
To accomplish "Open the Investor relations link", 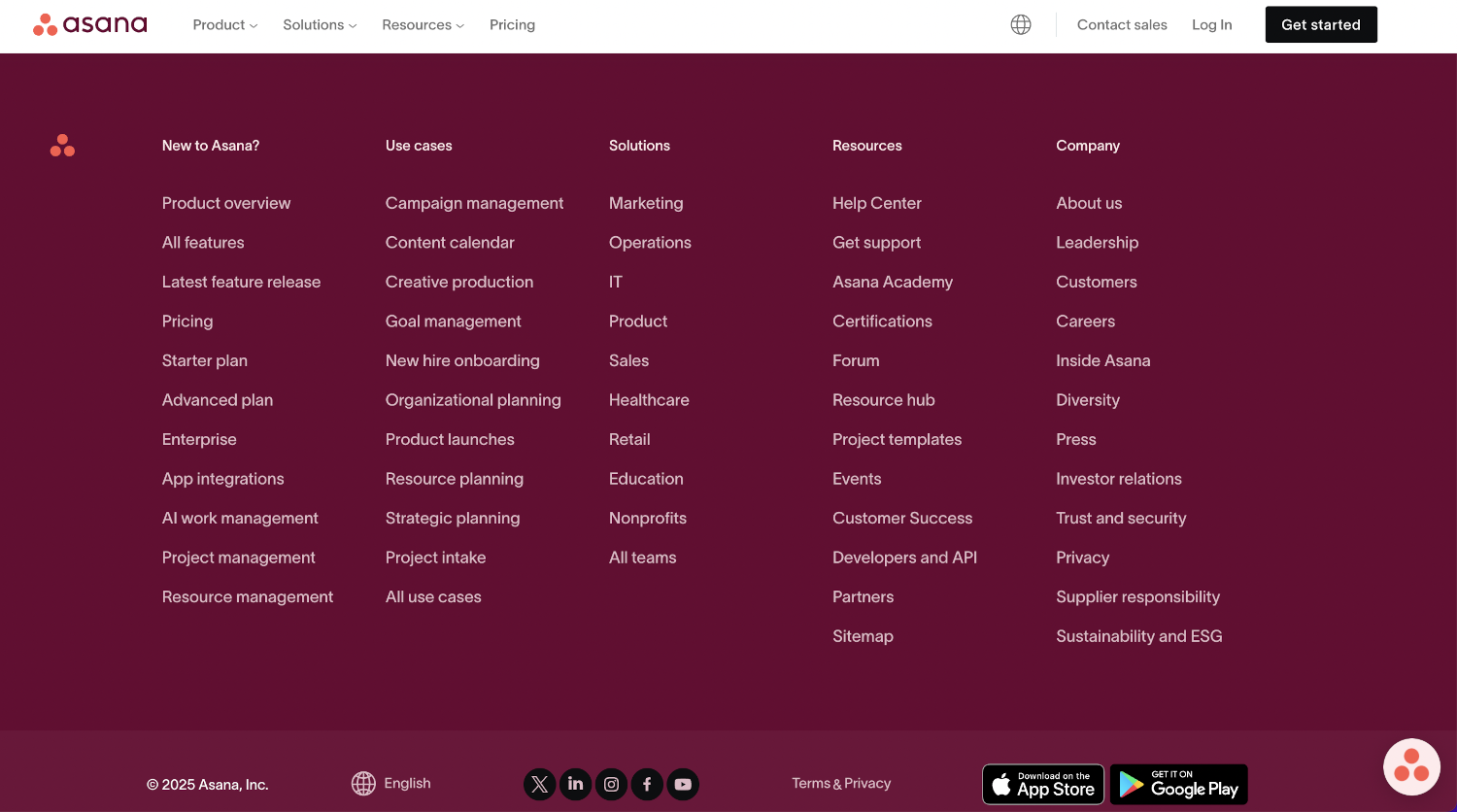I will click(x=1119, y=479).
